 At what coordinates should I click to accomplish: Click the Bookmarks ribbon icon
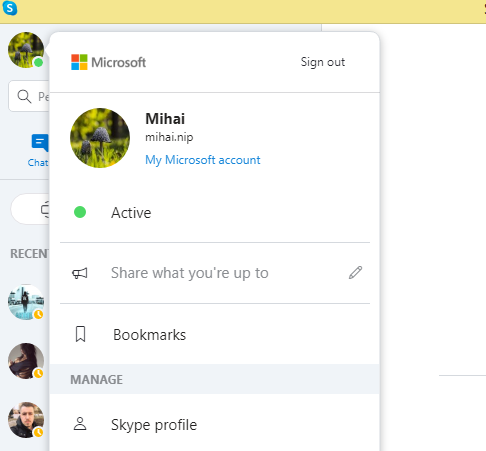click(80, 334)
